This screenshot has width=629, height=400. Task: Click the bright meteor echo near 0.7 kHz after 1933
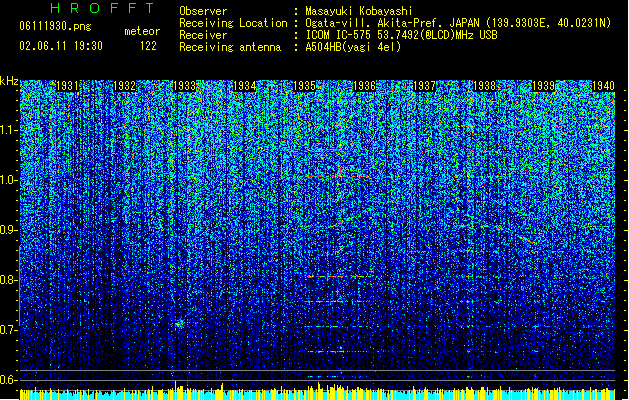pyautogui.click(x=179, y=323)
